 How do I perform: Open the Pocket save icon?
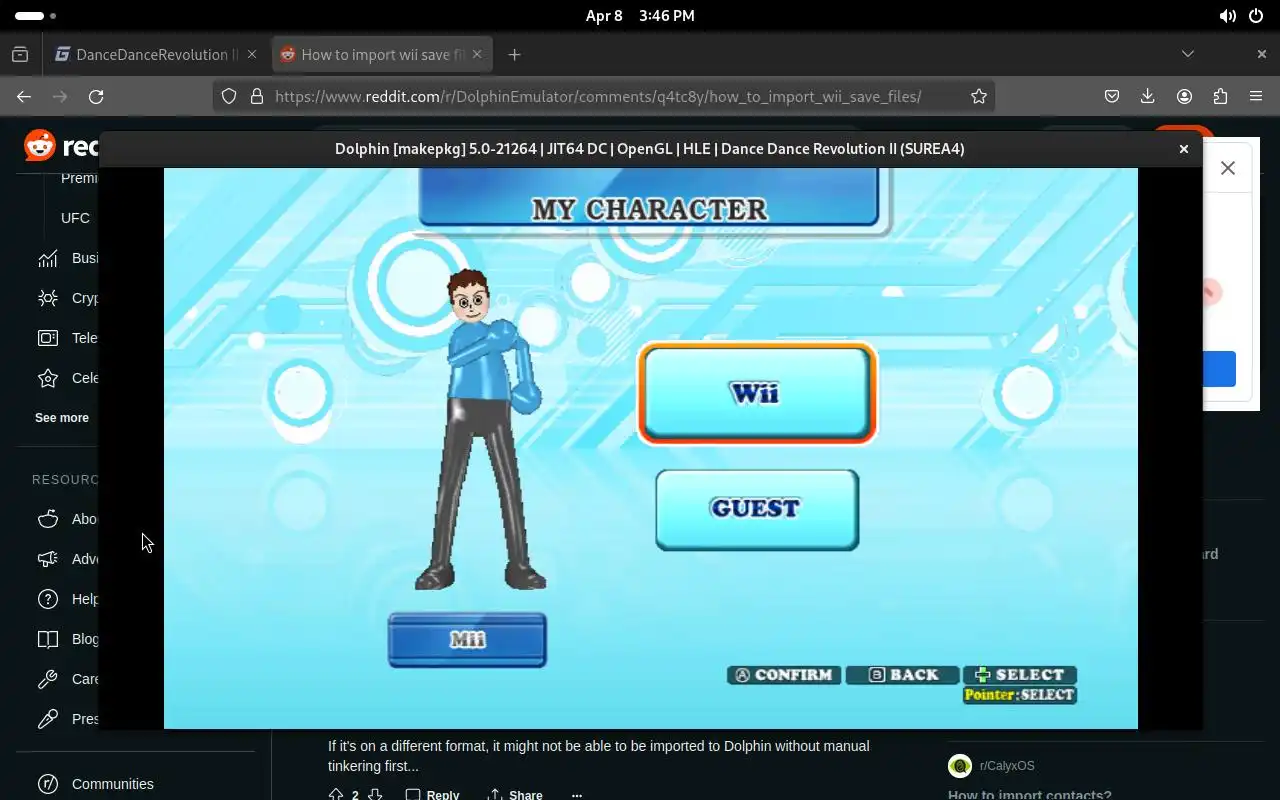1112,96
